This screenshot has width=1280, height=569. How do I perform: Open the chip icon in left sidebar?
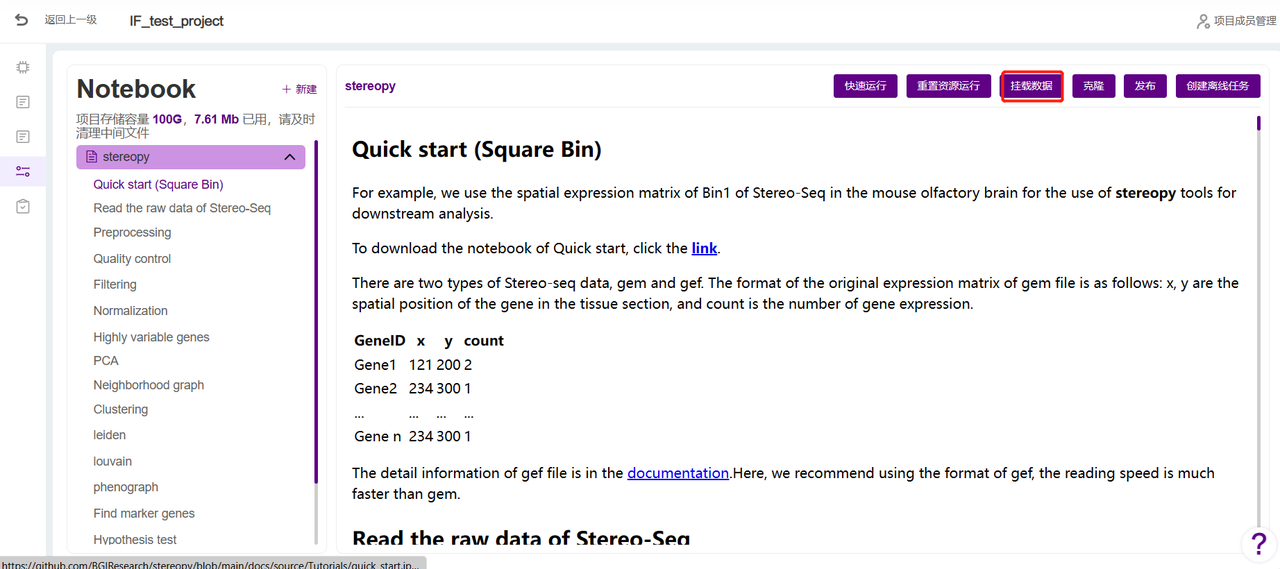point(23,68)
